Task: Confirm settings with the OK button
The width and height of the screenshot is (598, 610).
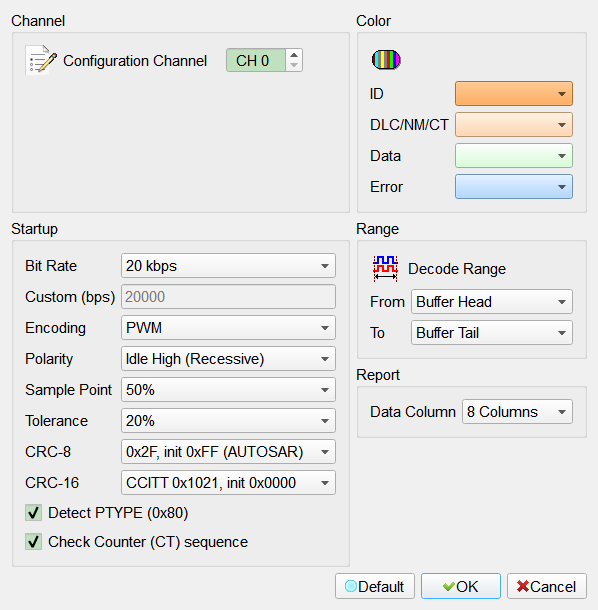Action: click(x=461, y=586)
